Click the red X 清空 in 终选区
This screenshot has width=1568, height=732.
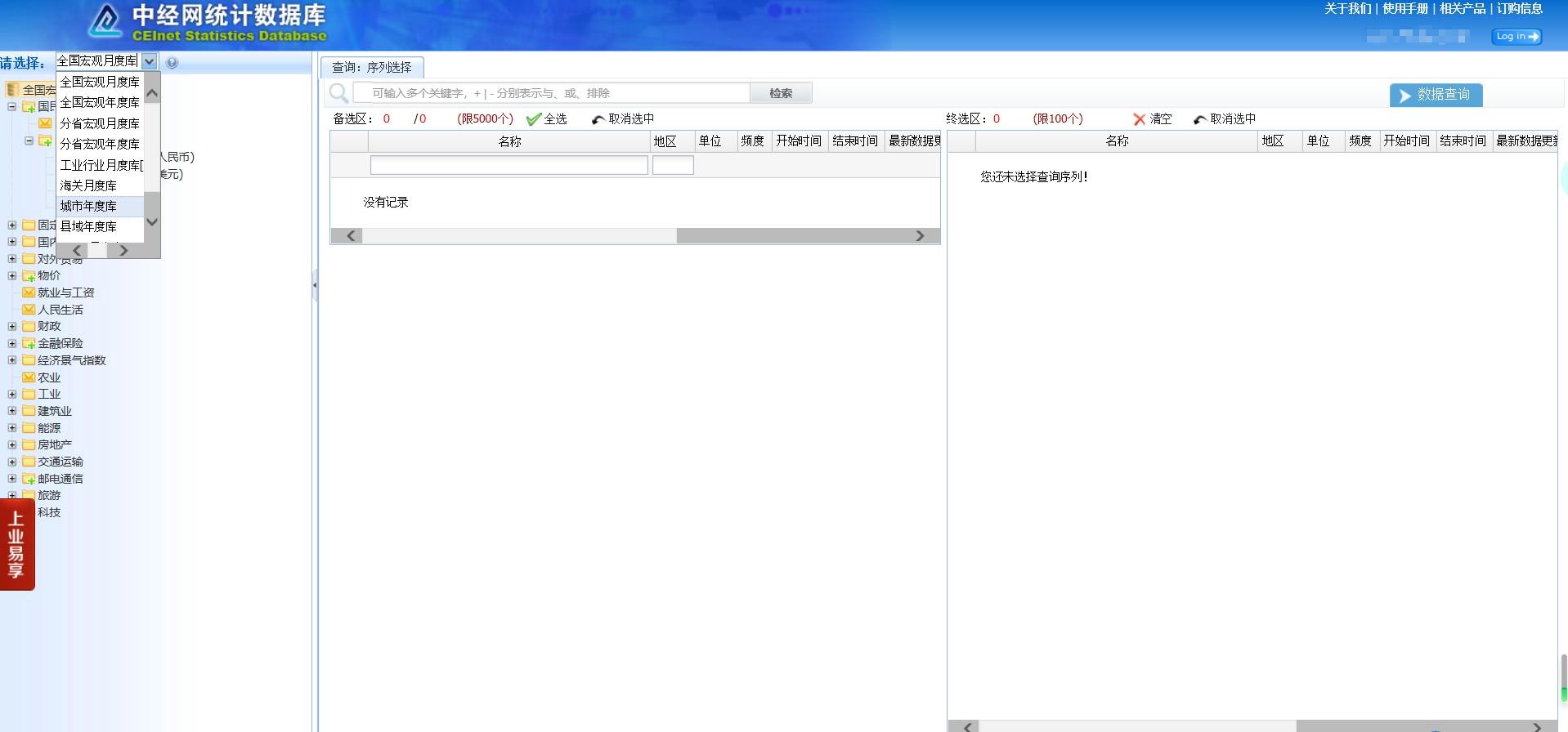pyautogui.click(x=1152, y=119)
